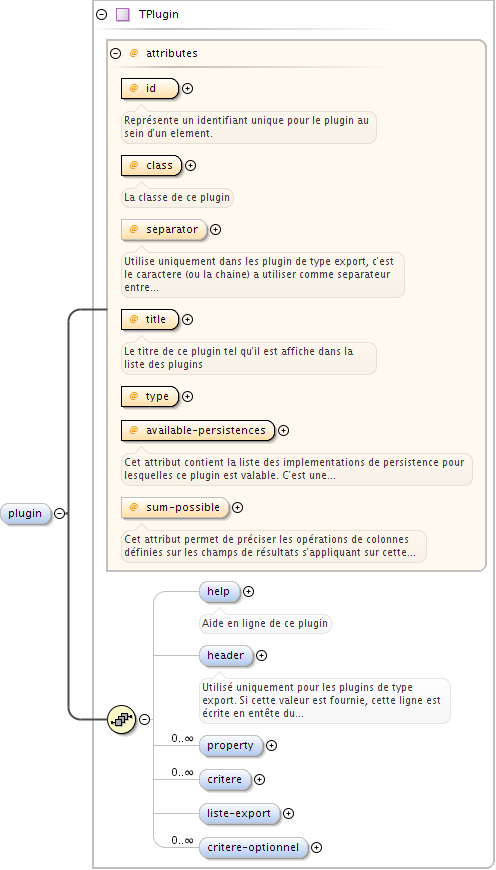Expand the liste-export element plus icon
The height and width of the screenshot is (870, 496).
(289, 813)
